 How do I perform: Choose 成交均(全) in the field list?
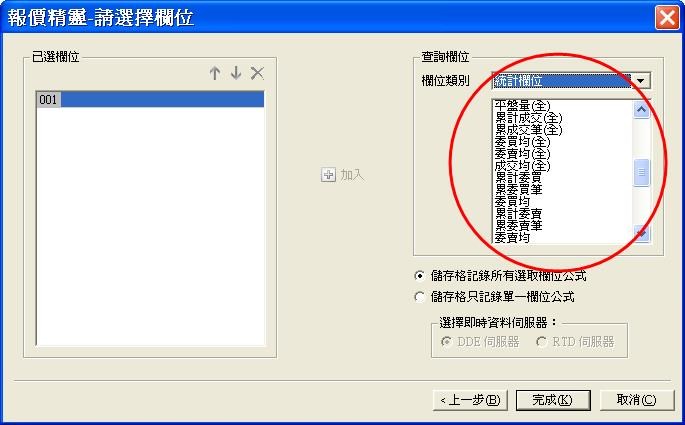click(522, 166)
